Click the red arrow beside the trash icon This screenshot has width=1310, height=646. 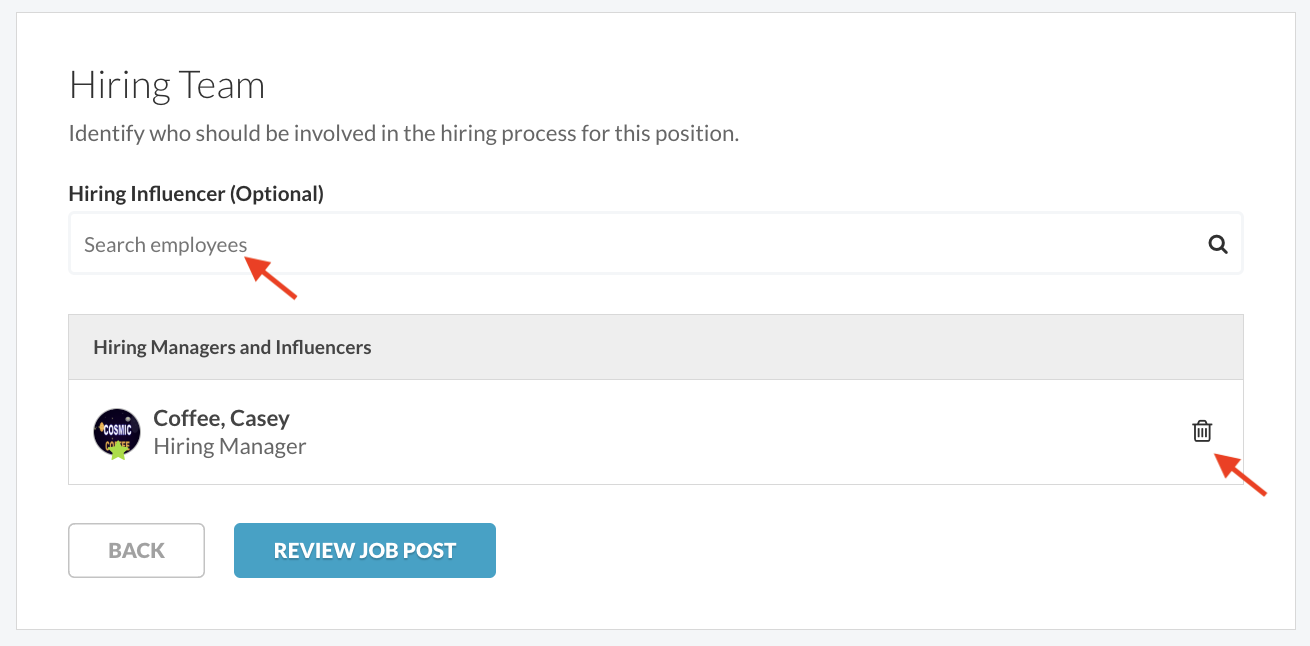pos(1240,474)
